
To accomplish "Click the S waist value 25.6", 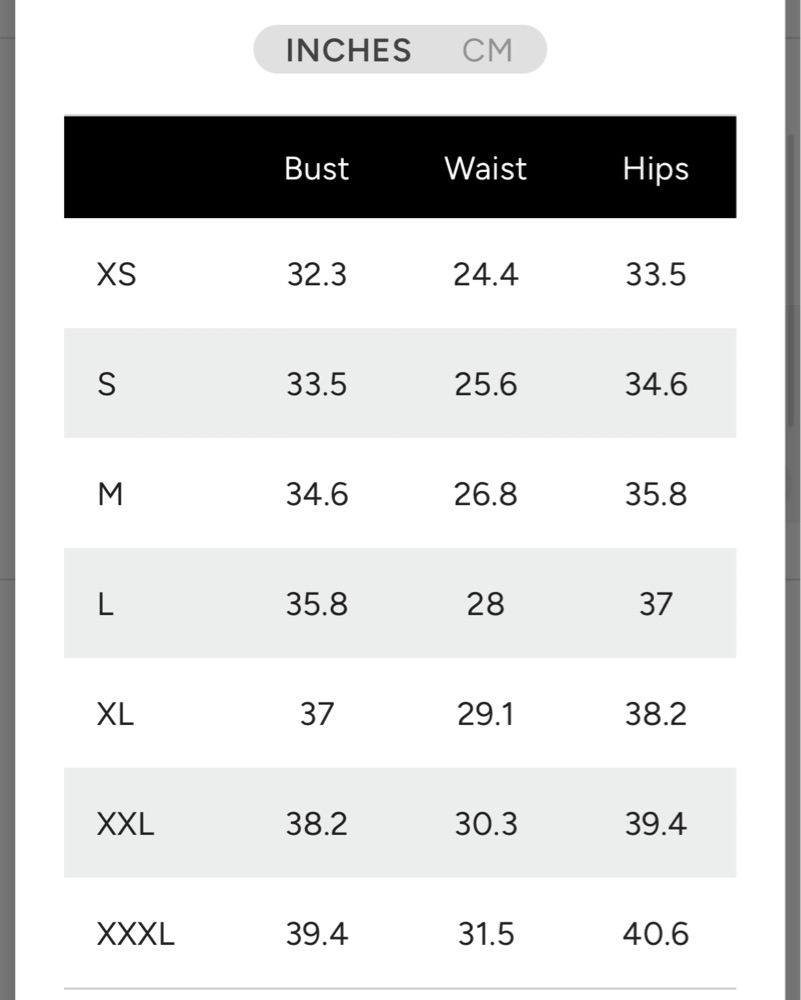I will pos(485,385).
